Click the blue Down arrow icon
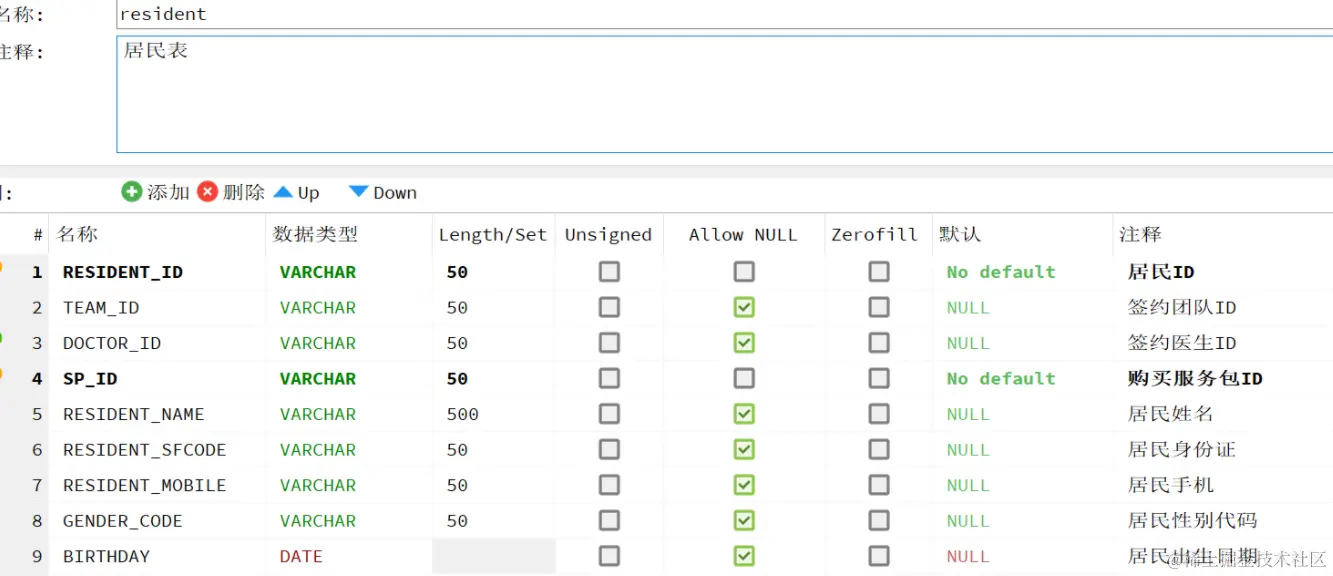 click(x=358, y=192)
